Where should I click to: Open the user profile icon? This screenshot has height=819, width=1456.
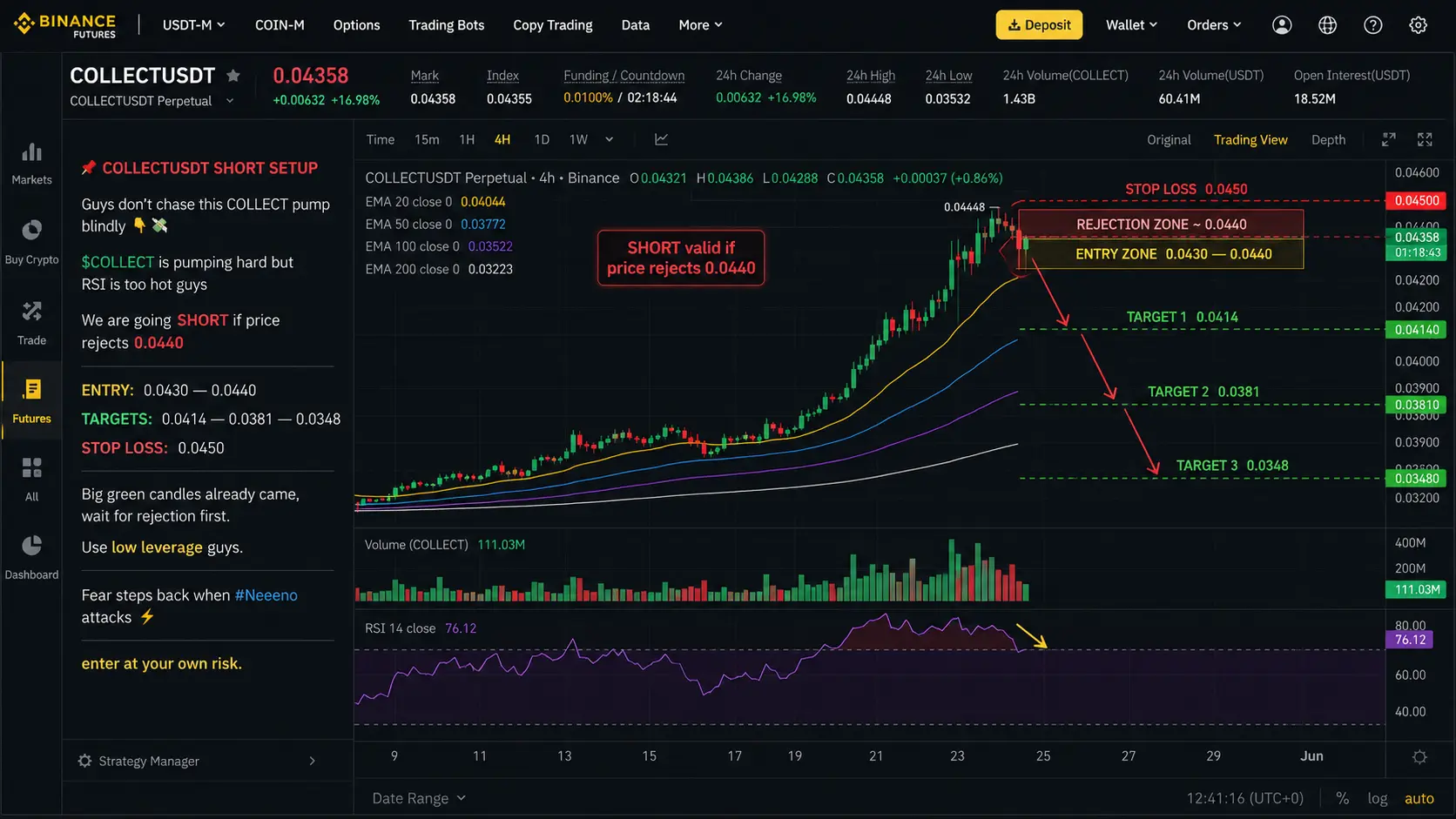(x=1282, y=25)
